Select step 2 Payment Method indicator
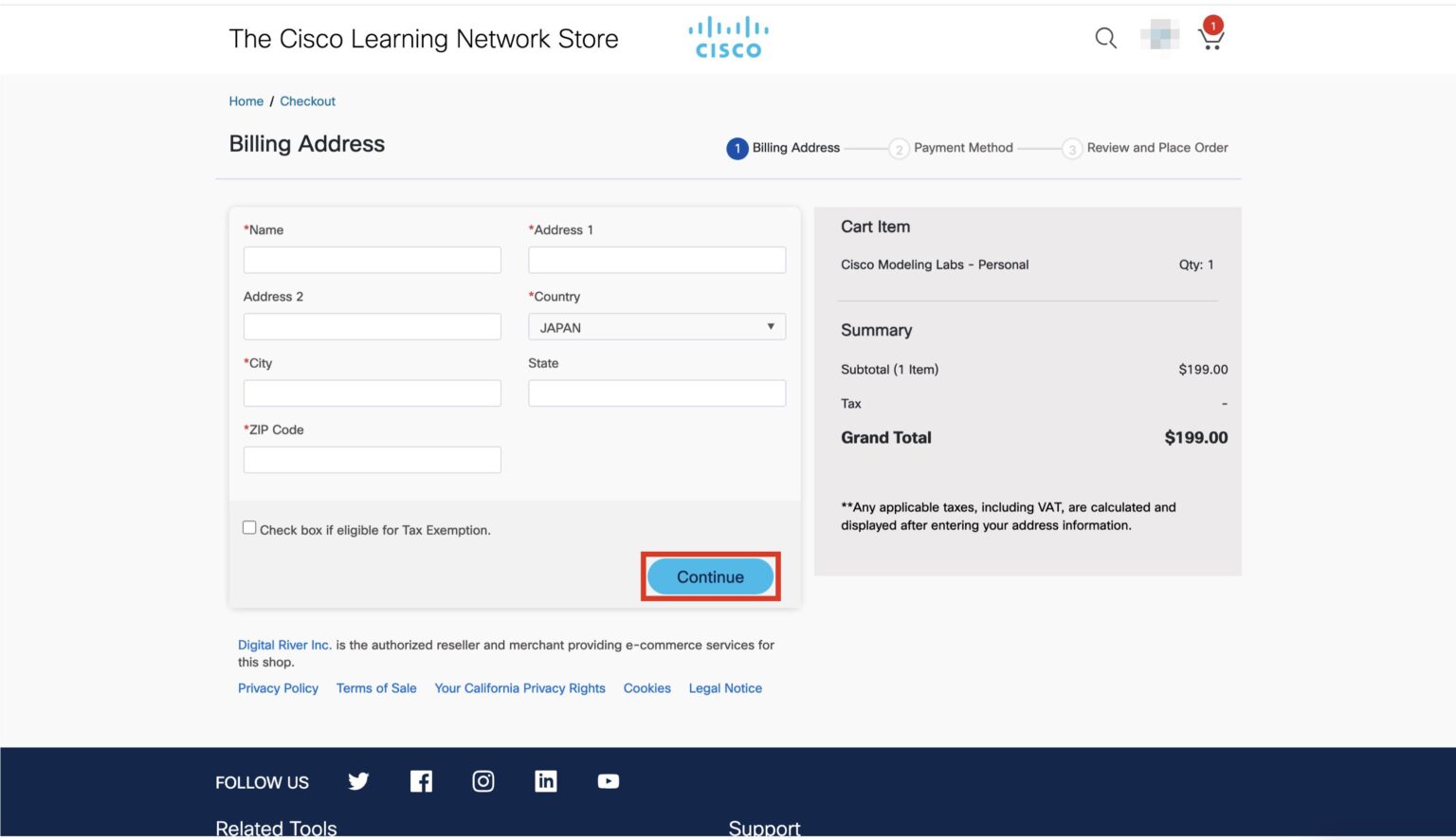 [x=951, y=148]
